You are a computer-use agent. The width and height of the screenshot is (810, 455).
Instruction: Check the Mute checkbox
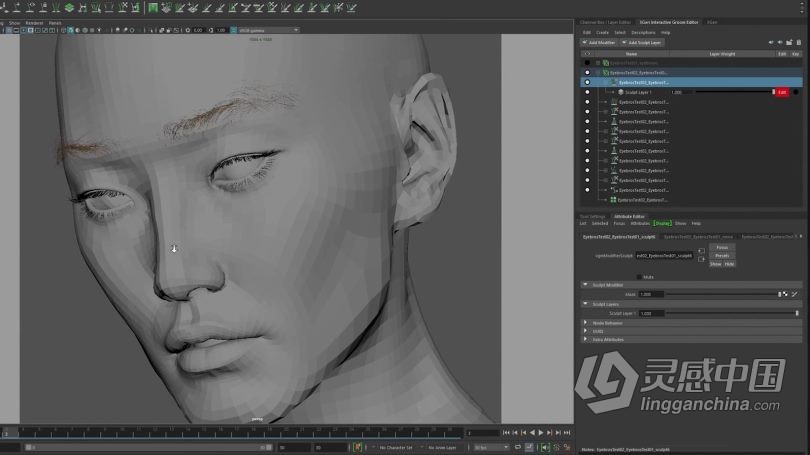click(639, 277)
